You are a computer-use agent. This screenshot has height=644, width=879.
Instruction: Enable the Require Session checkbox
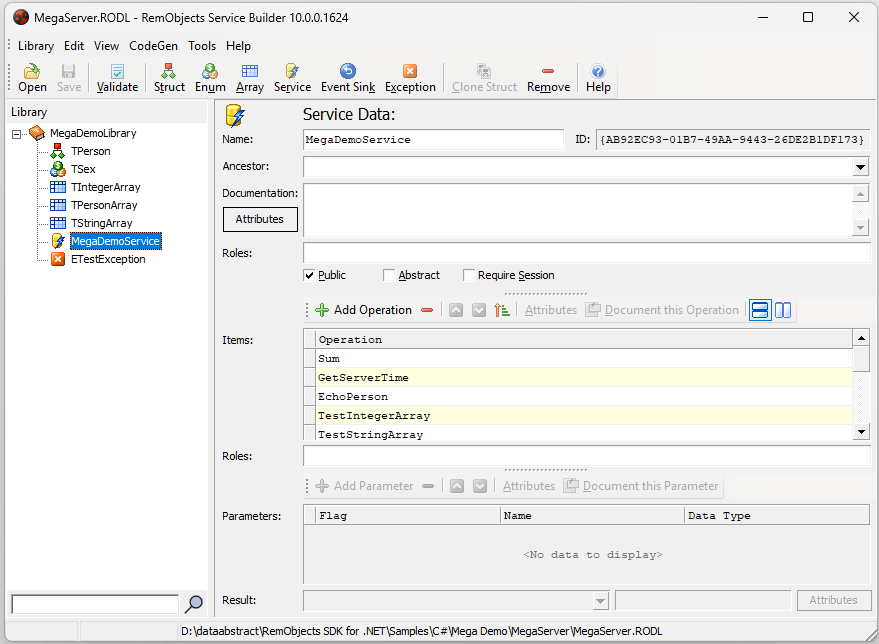pos(469,275)
